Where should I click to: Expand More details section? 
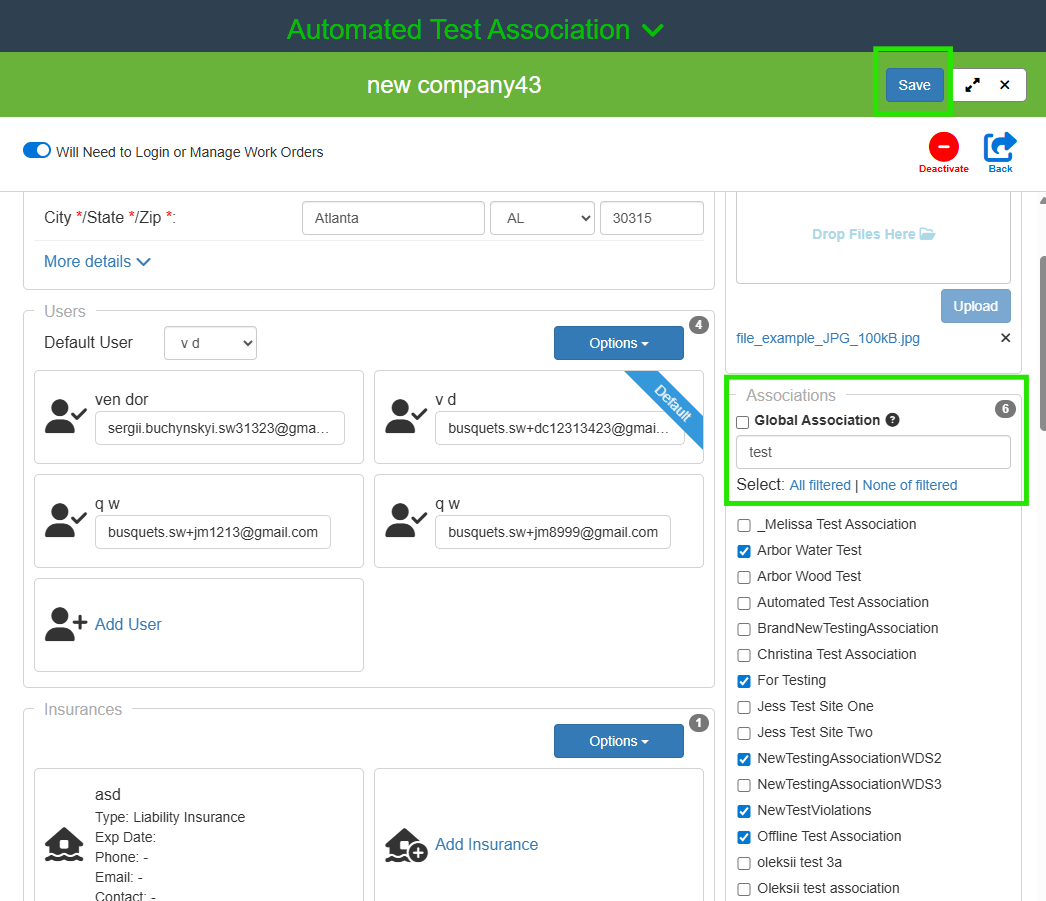coord(97,262)
